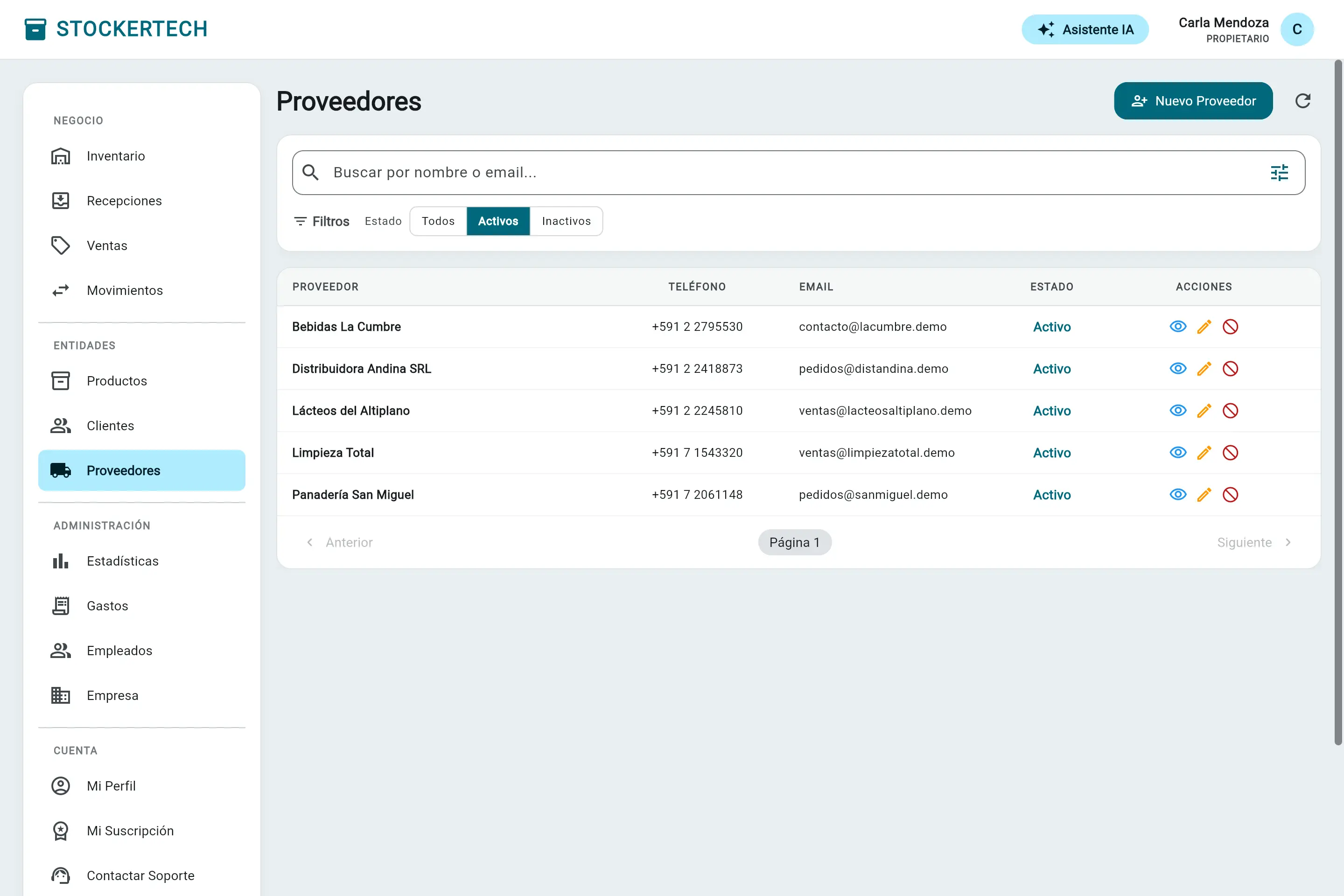Click the magnifier search icon
Image resolution: width=1344 pixels, height=896 pixels.
(310, 172)
